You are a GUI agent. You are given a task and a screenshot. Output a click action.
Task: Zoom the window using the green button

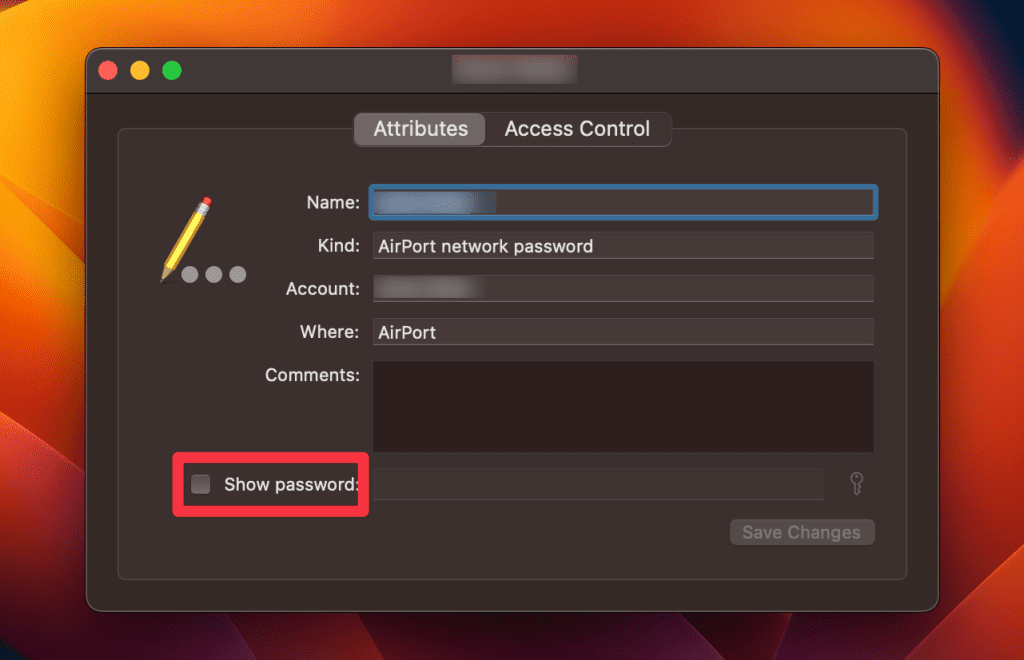(x=172, y=71)
